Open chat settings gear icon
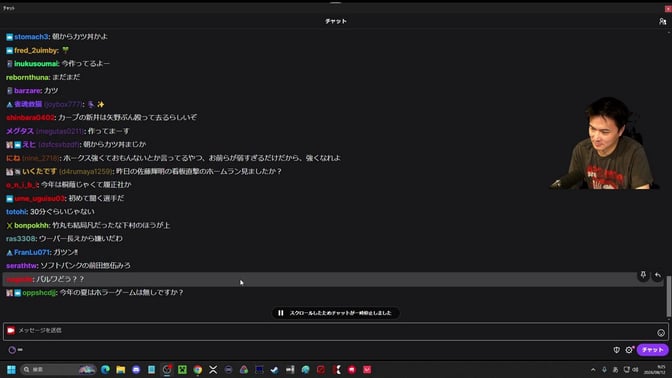 pos(629,350)
